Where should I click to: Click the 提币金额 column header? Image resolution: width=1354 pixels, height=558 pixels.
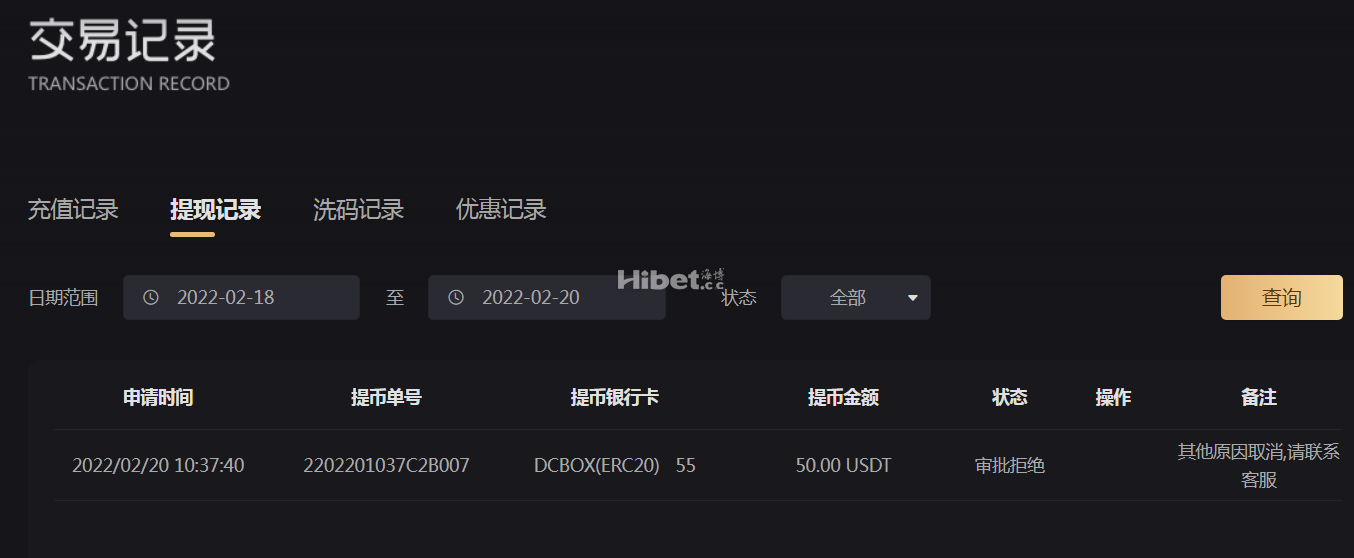pyautogui.click(x=844, y=398)
